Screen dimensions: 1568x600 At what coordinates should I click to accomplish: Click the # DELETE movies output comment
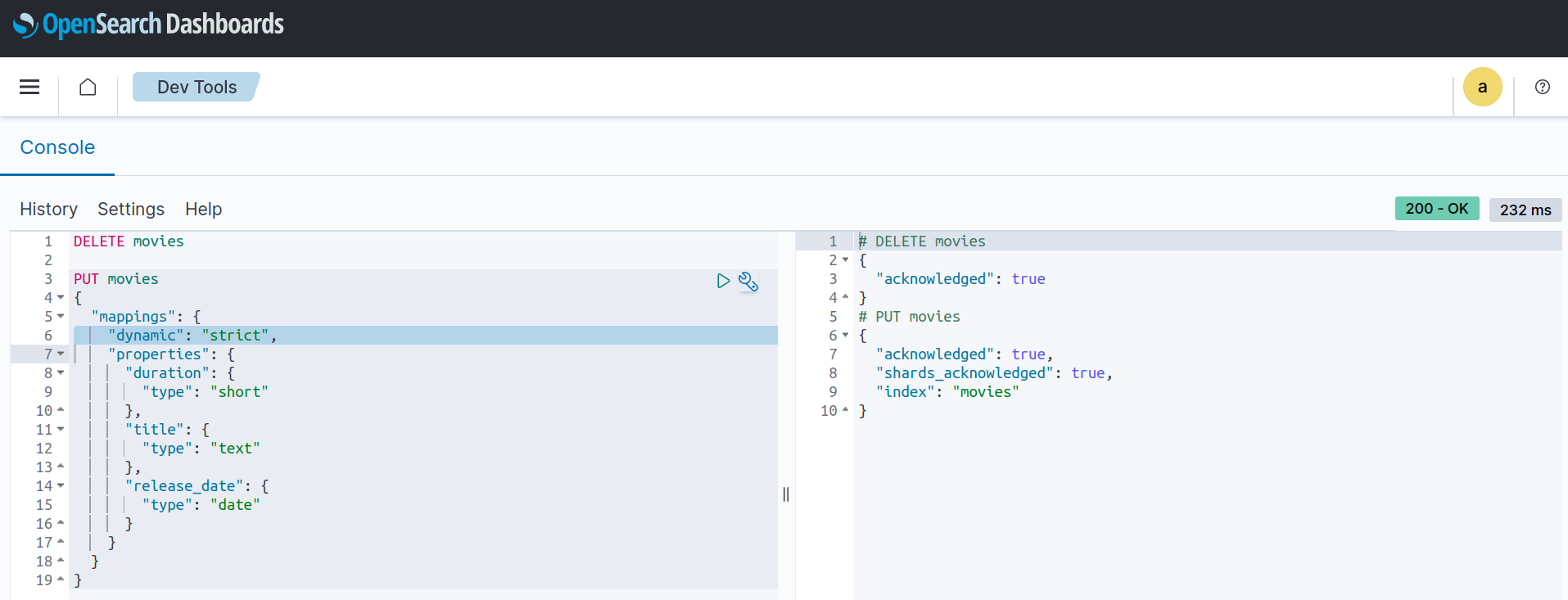(922, 241)
